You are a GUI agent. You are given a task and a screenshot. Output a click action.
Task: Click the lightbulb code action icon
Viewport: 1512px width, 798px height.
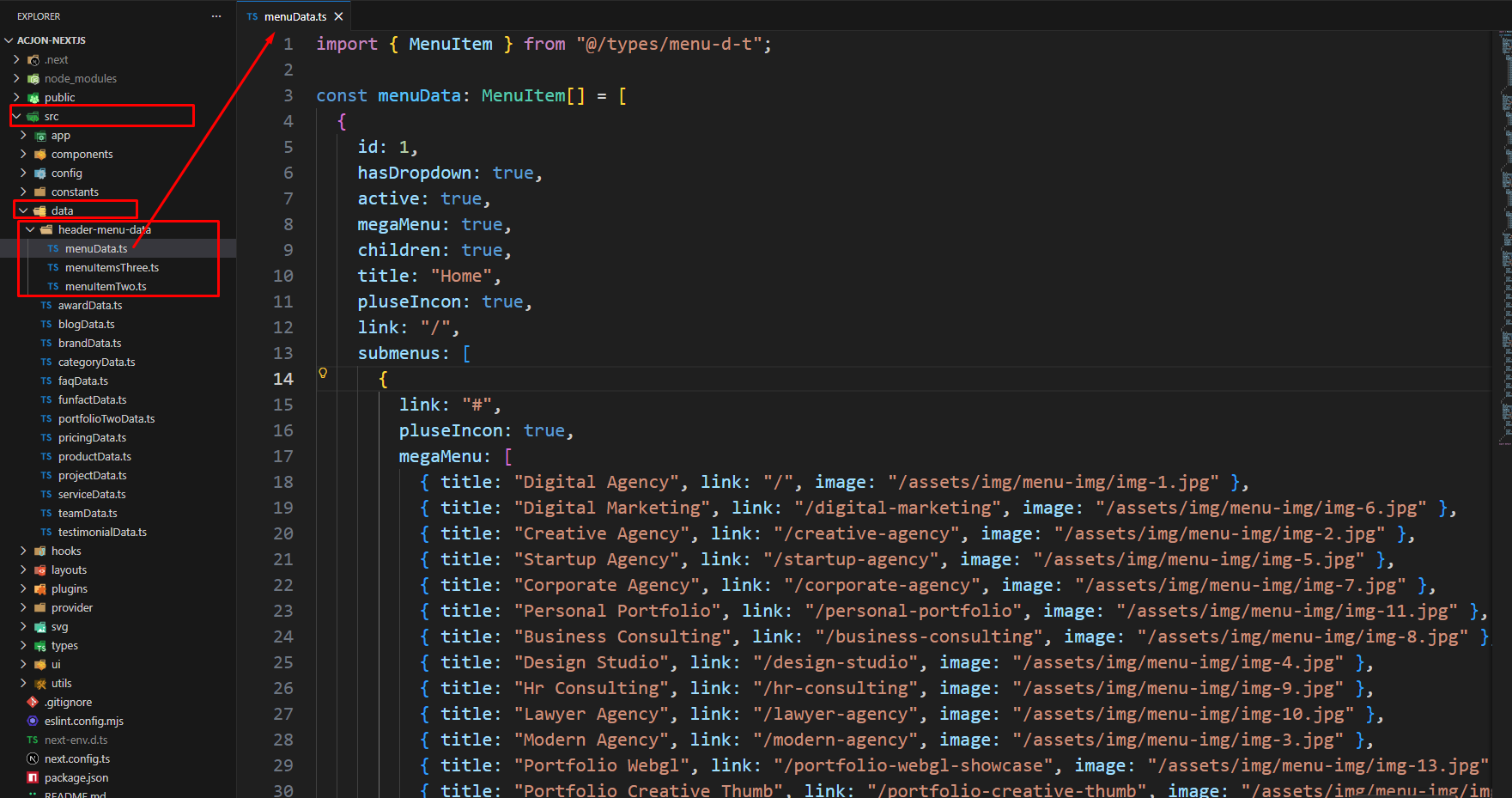click(x=323, y=373)
